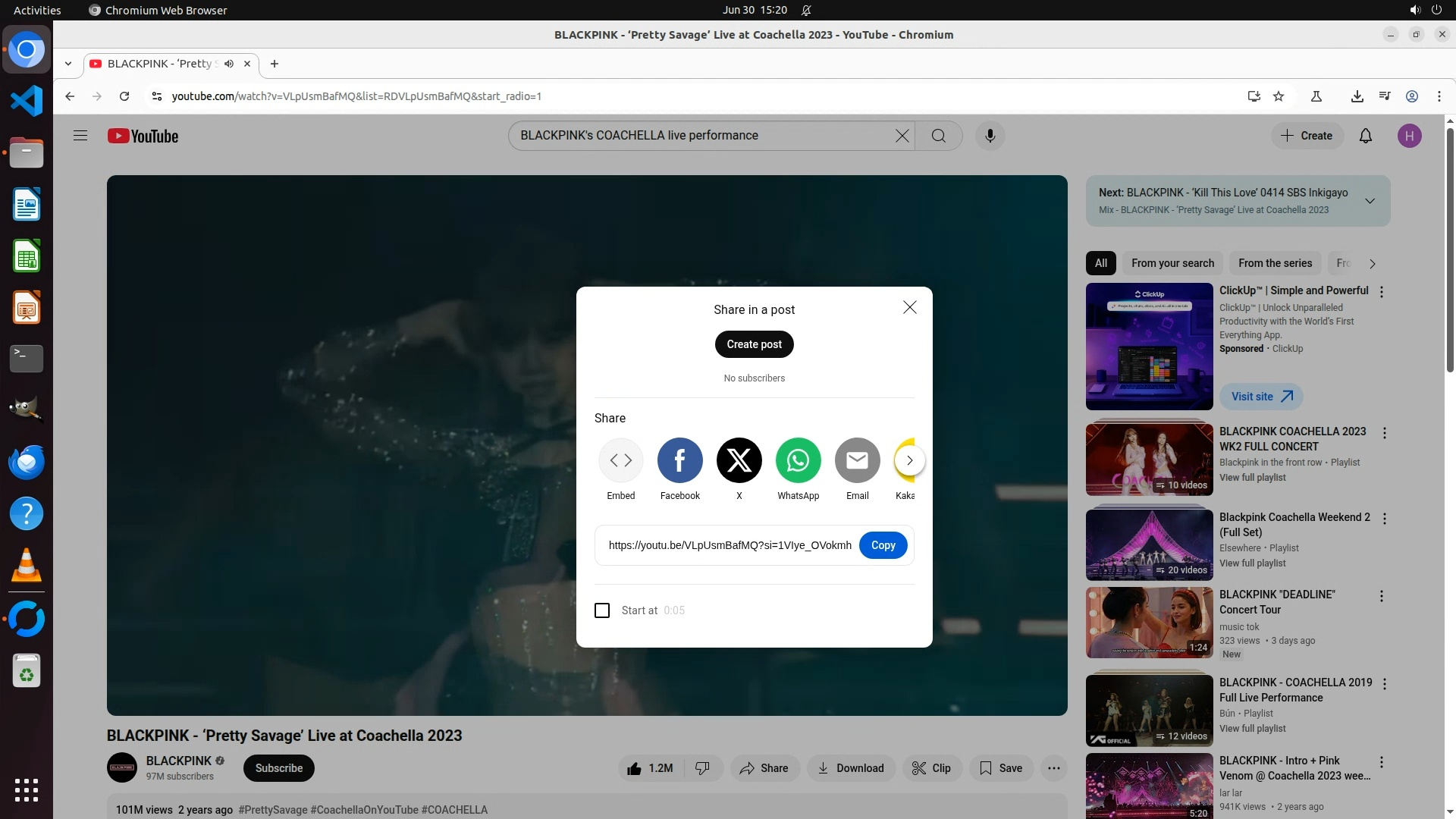Open the Embed code option

[620, 460]
